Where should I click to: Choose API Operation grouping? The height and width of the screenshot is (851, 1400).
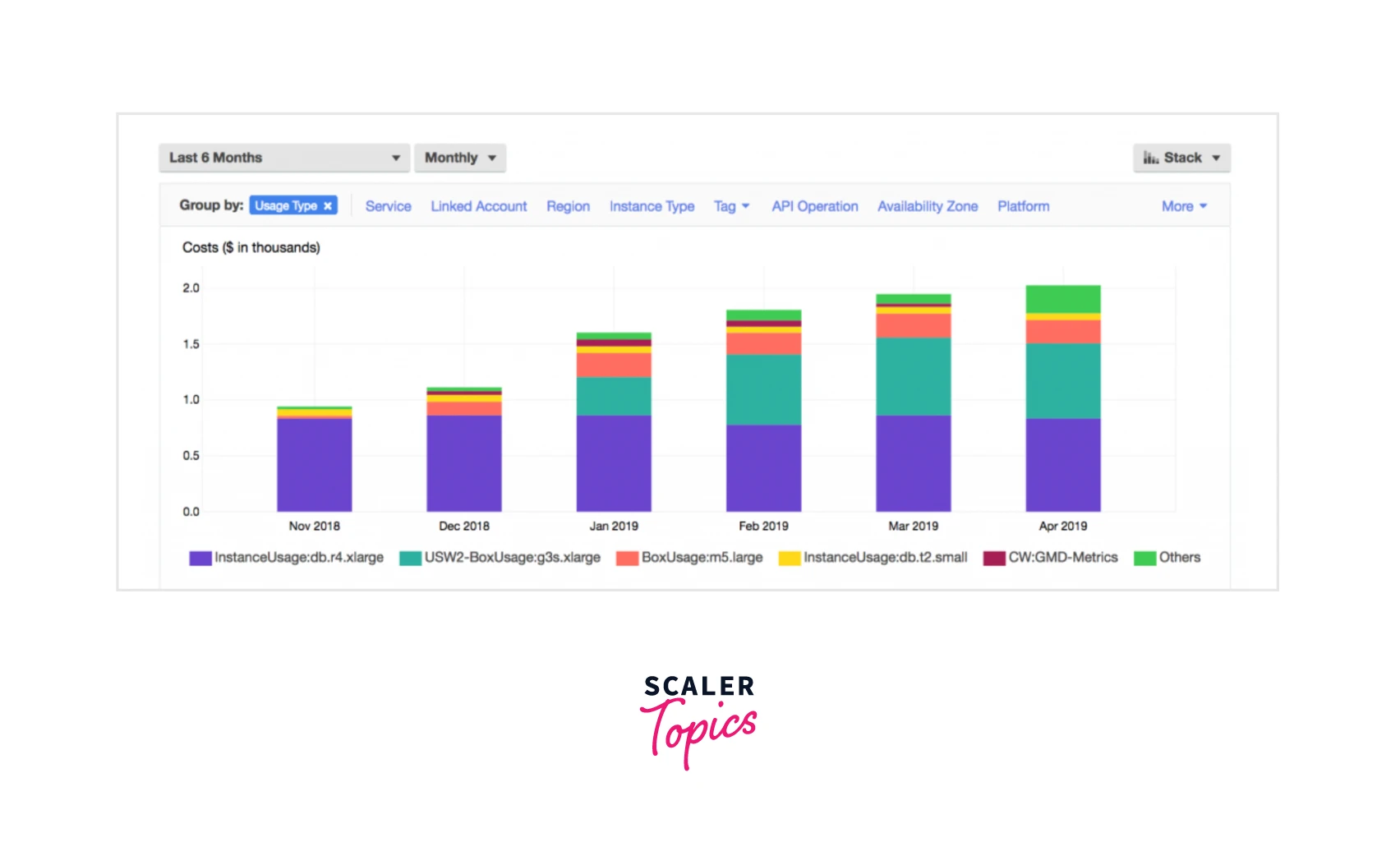click(814, 206)
